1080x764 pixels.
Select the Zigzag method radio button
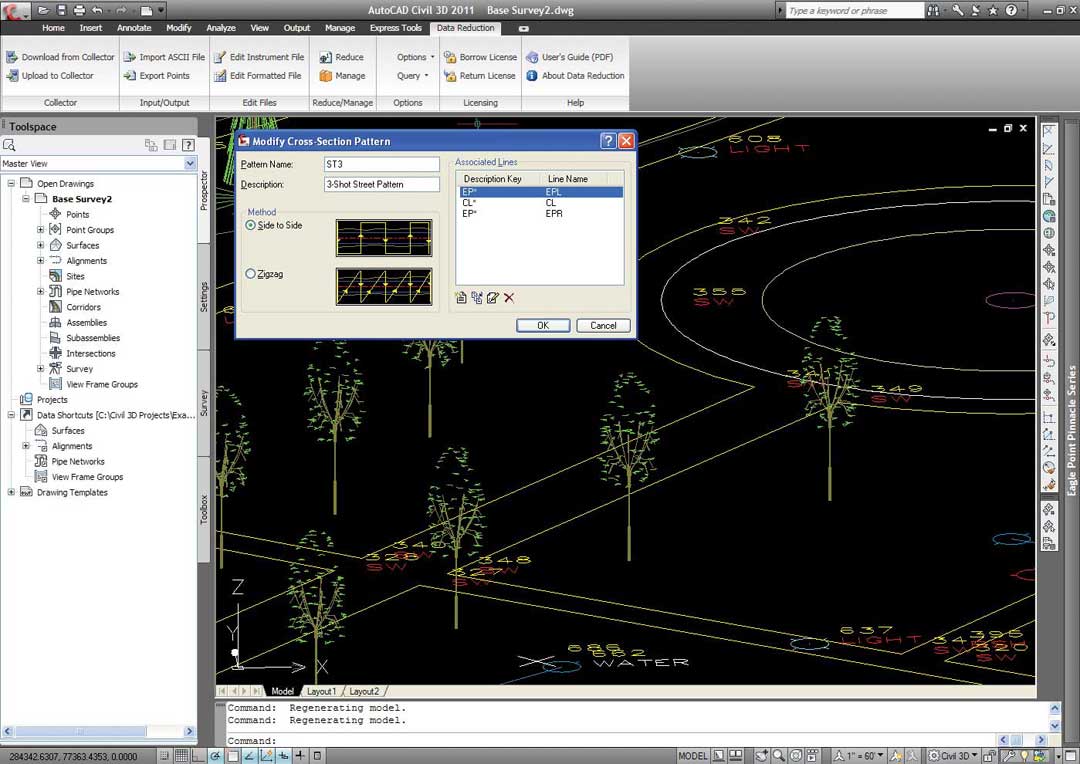pos(250,274)
